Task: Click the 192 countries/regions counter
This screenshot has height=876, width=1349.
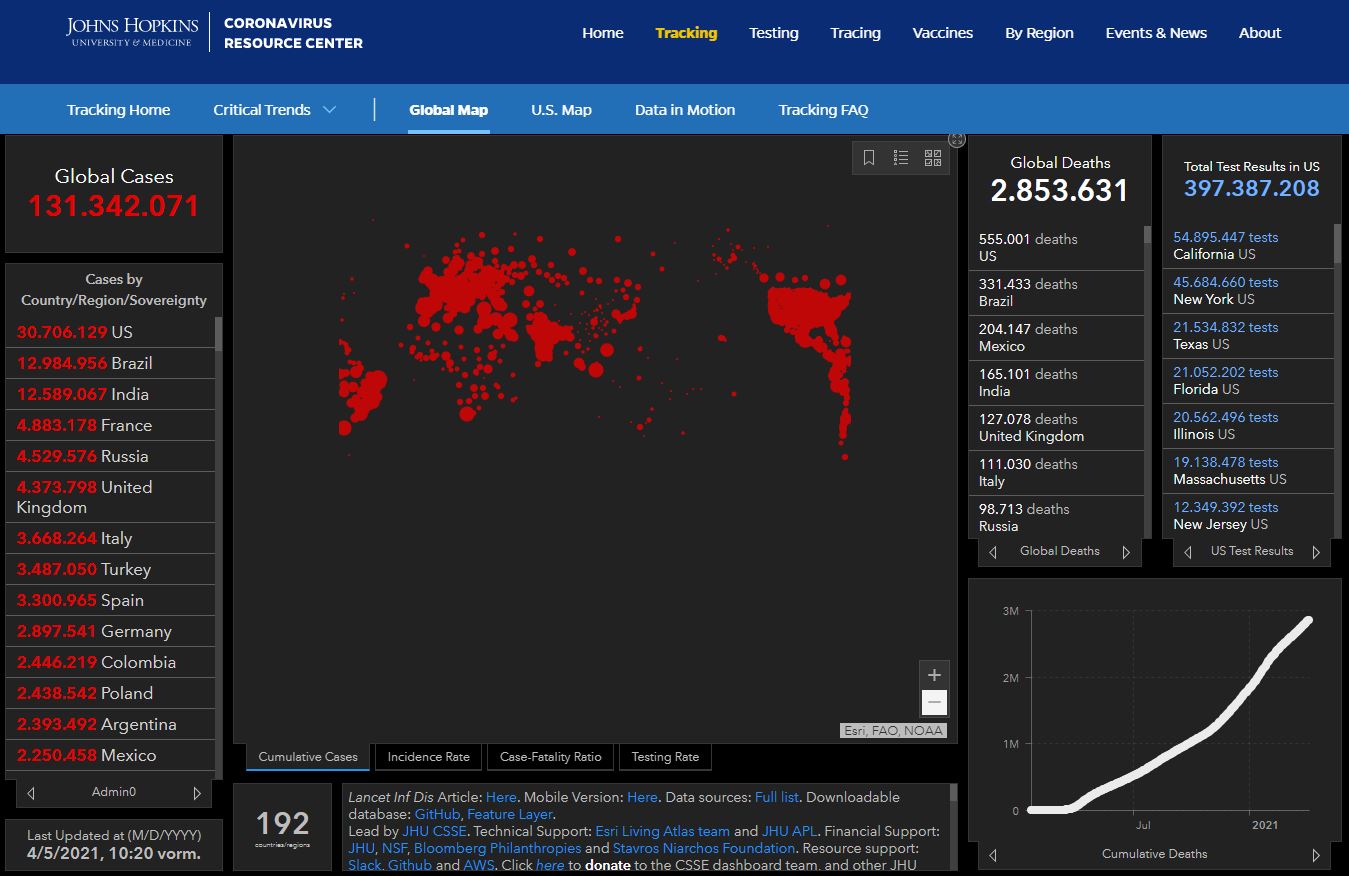Action: [282, 827]
